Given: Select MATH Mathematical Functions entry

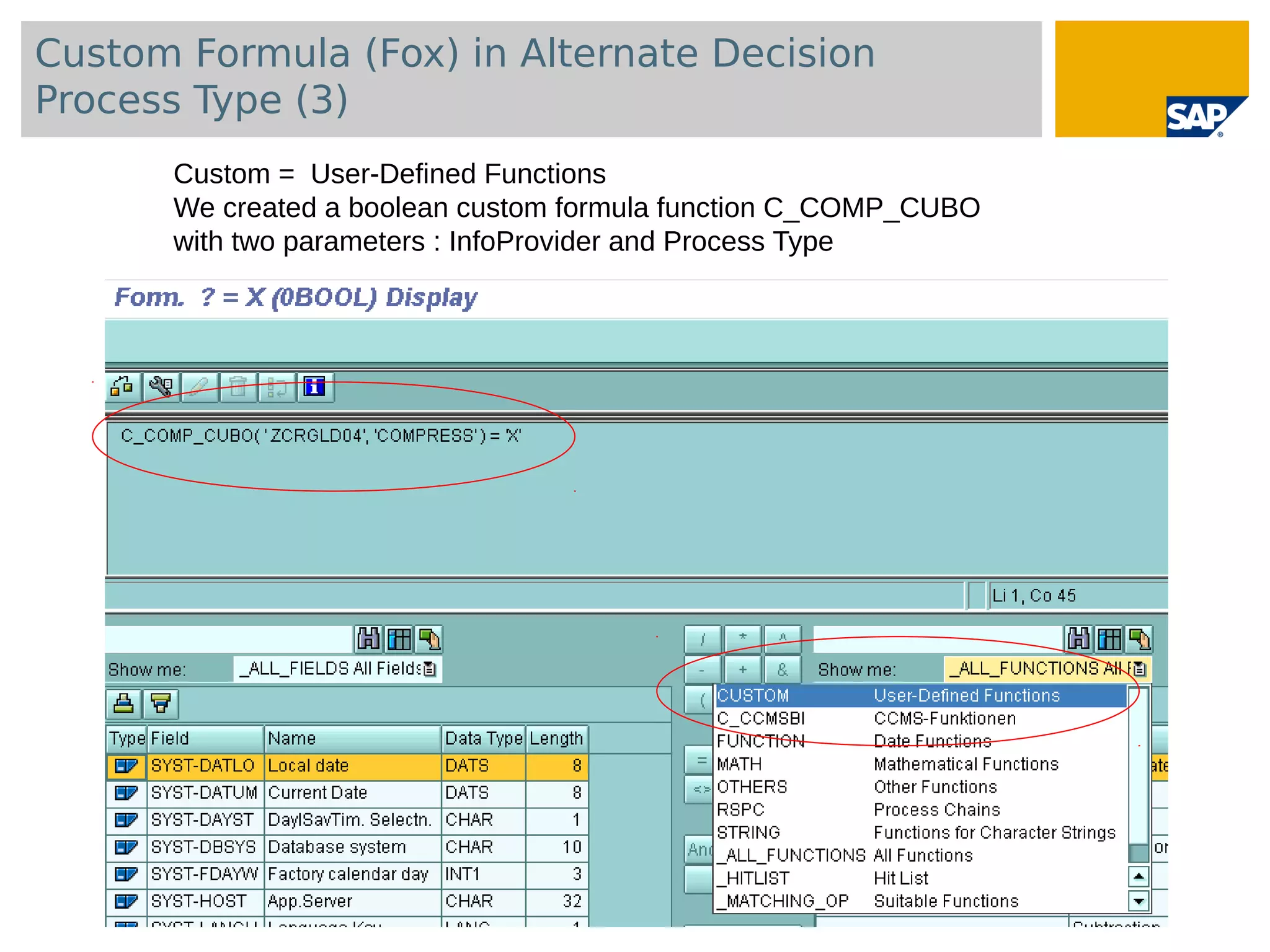Looking at the screenshot, I should click(x=921, y=764).
